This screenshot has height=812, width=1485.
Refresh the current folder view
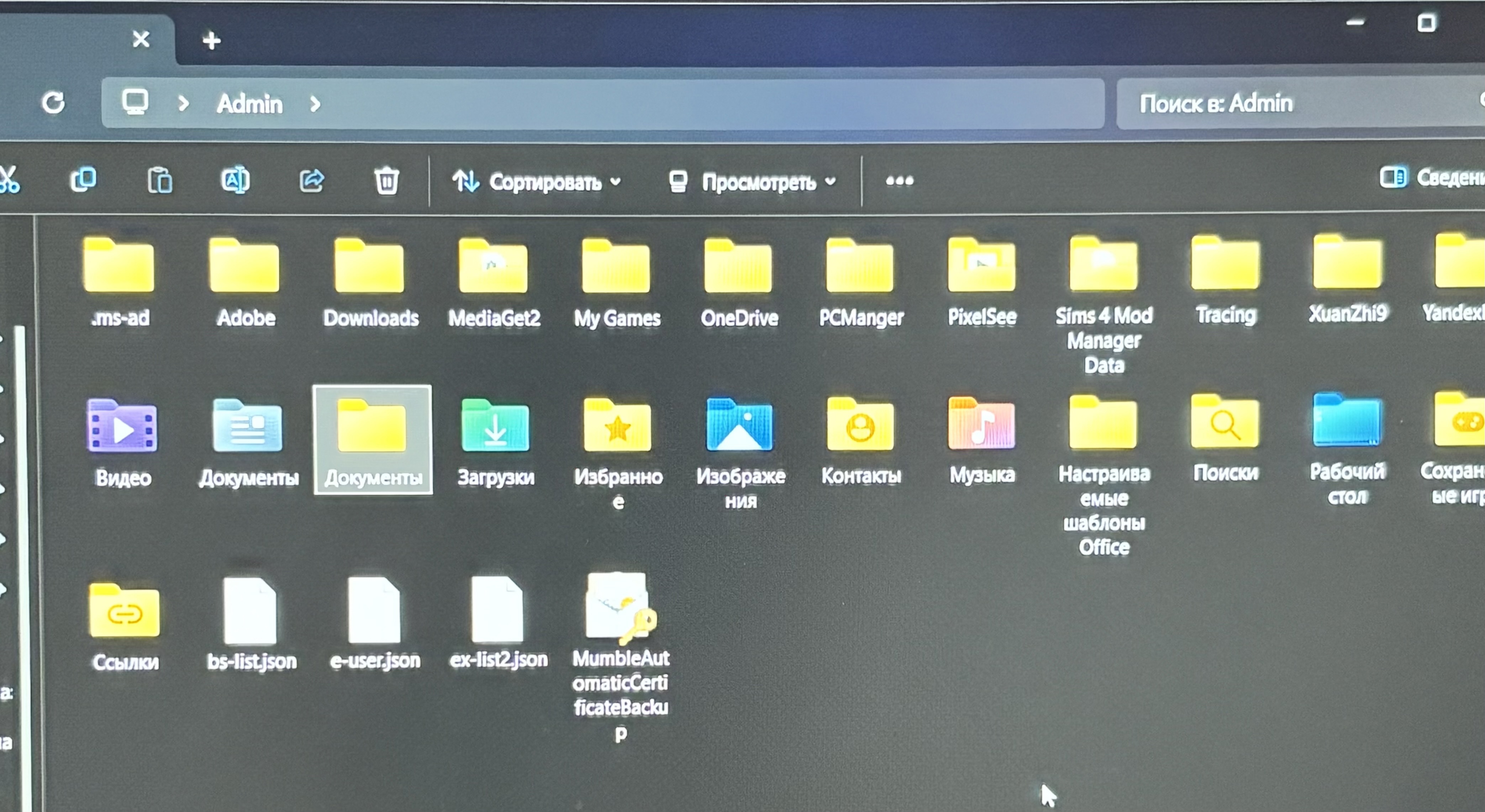point(54,103)
